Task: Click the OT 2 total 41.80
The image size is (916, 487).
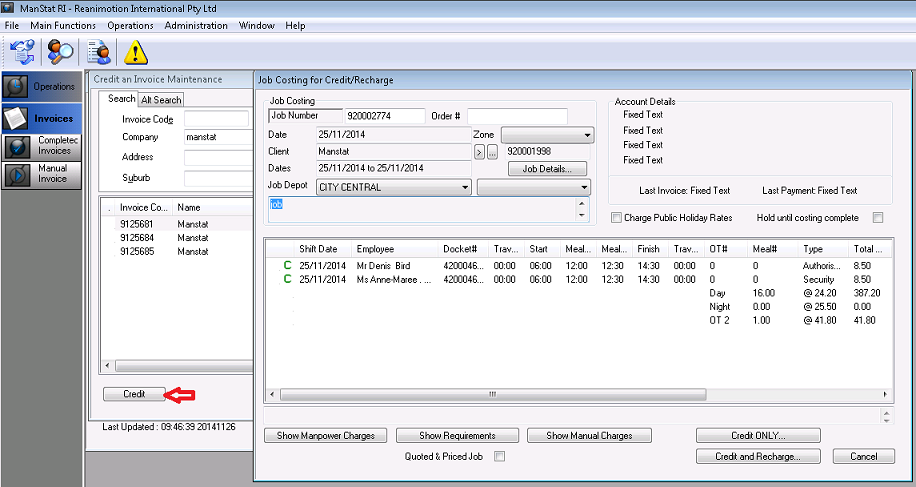Action: click(x=864, y=321)
